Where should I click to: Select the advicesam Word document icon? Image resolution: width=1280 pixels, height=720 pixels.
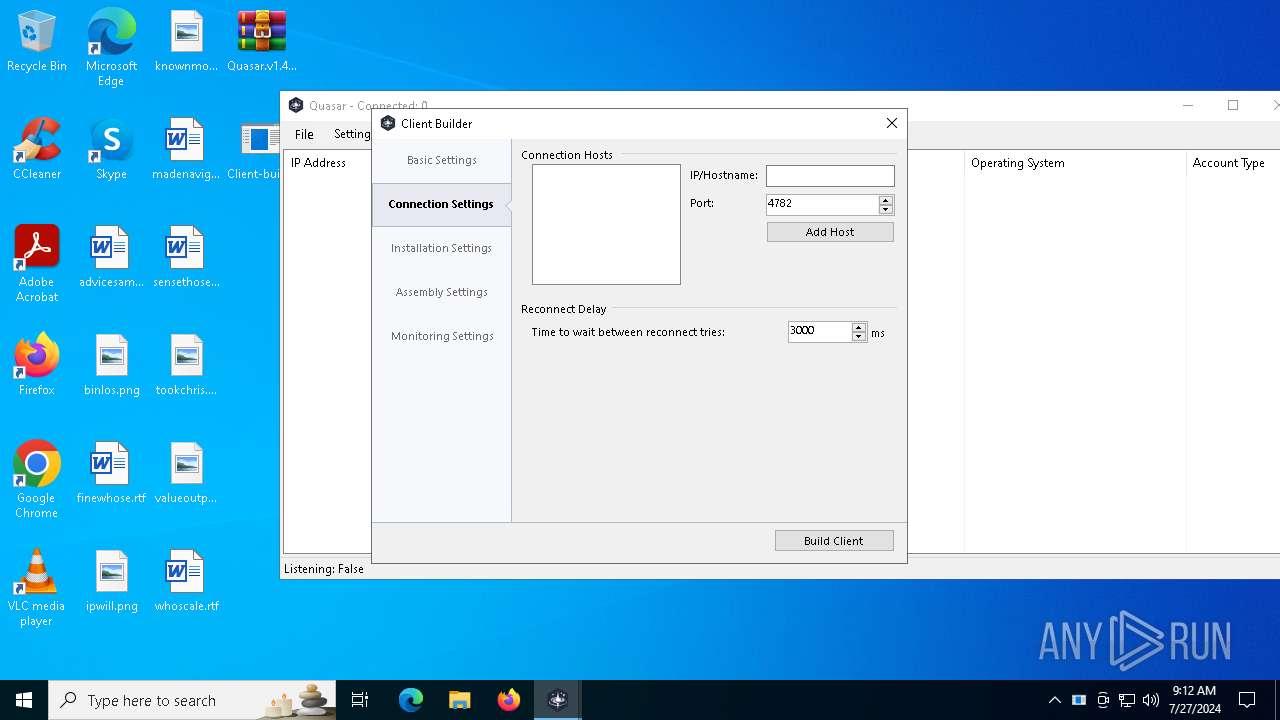point(111,257)
